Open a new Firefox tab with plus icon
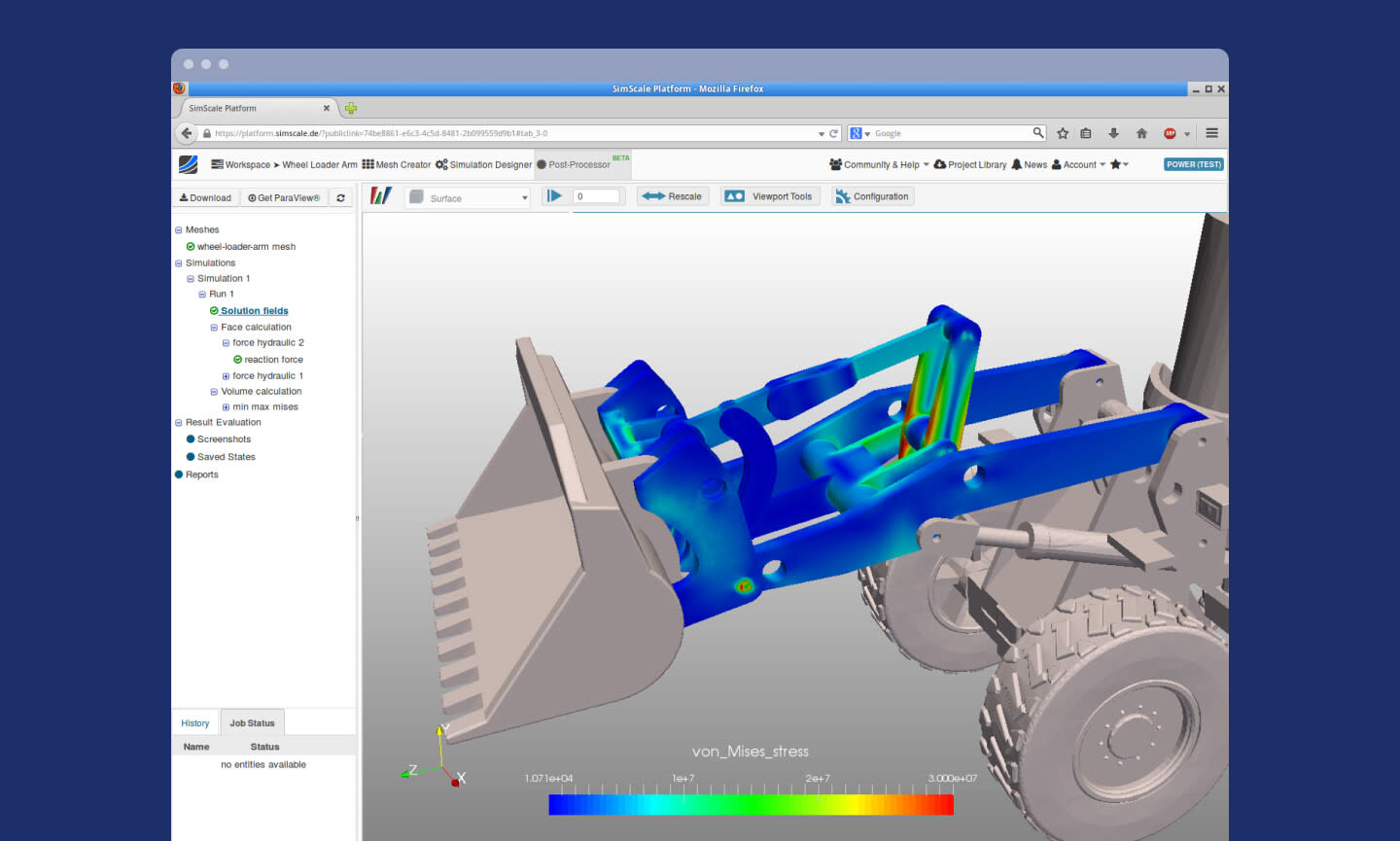 click(351, 108)
